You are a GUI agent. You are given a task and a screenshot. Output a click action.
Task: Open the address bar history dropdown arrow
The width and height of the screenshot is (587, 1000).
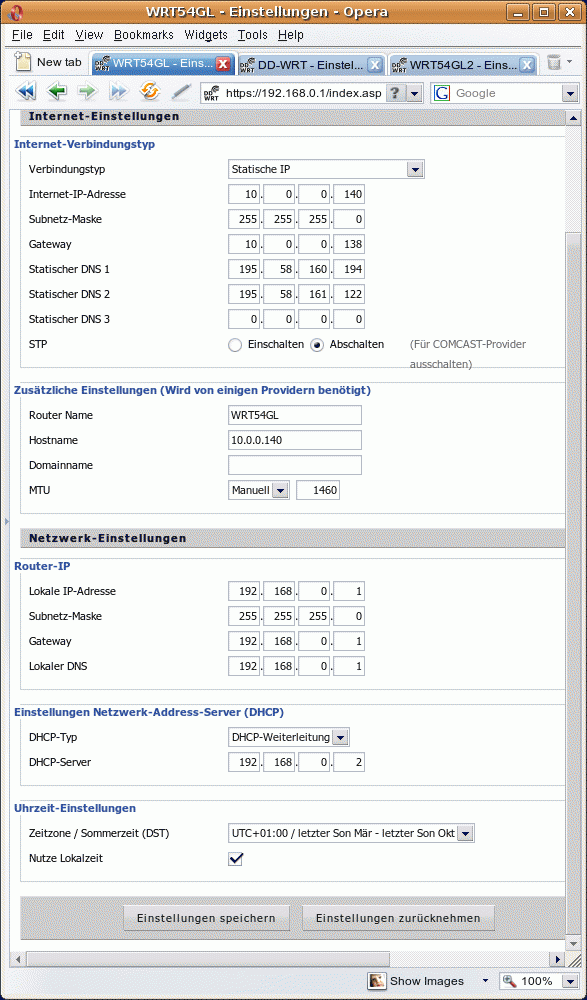coord(415,94)
